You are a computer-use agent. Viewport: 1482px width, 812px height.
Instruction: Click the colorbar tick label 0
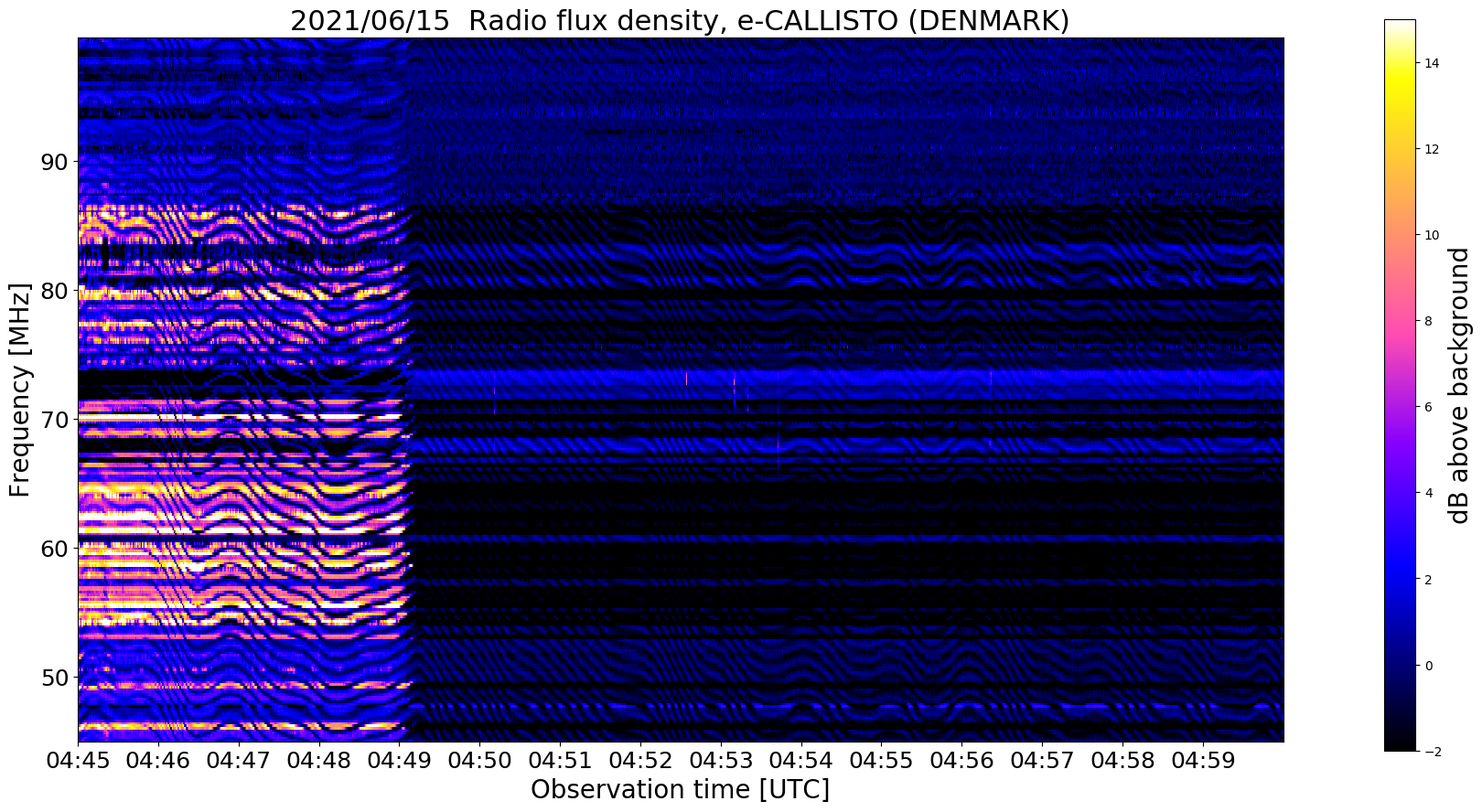[x=1427, y=666]
